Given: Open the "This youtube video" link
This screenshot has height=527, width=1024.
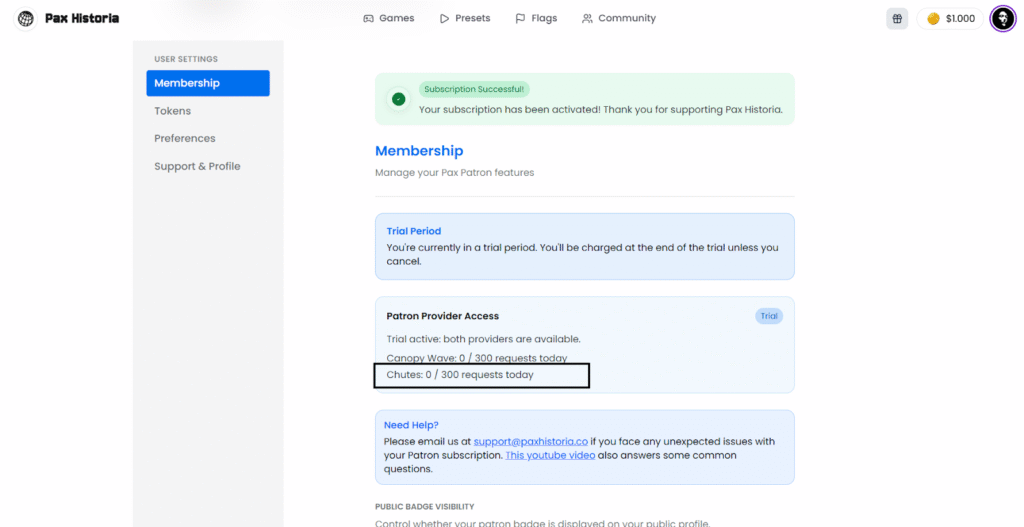Looking at the screenshot, I should pos(550,455).
